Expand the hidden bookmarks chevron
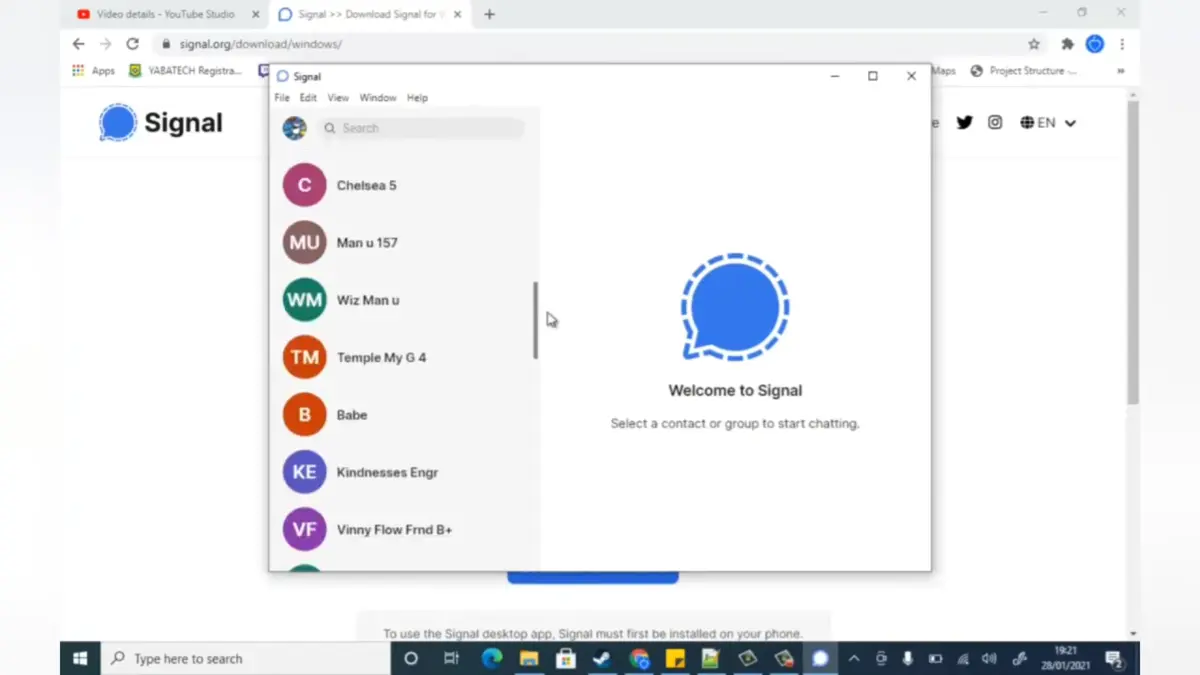This screenshot has height=675, width=1200. pyautogui.click(x=1120, y=71)
